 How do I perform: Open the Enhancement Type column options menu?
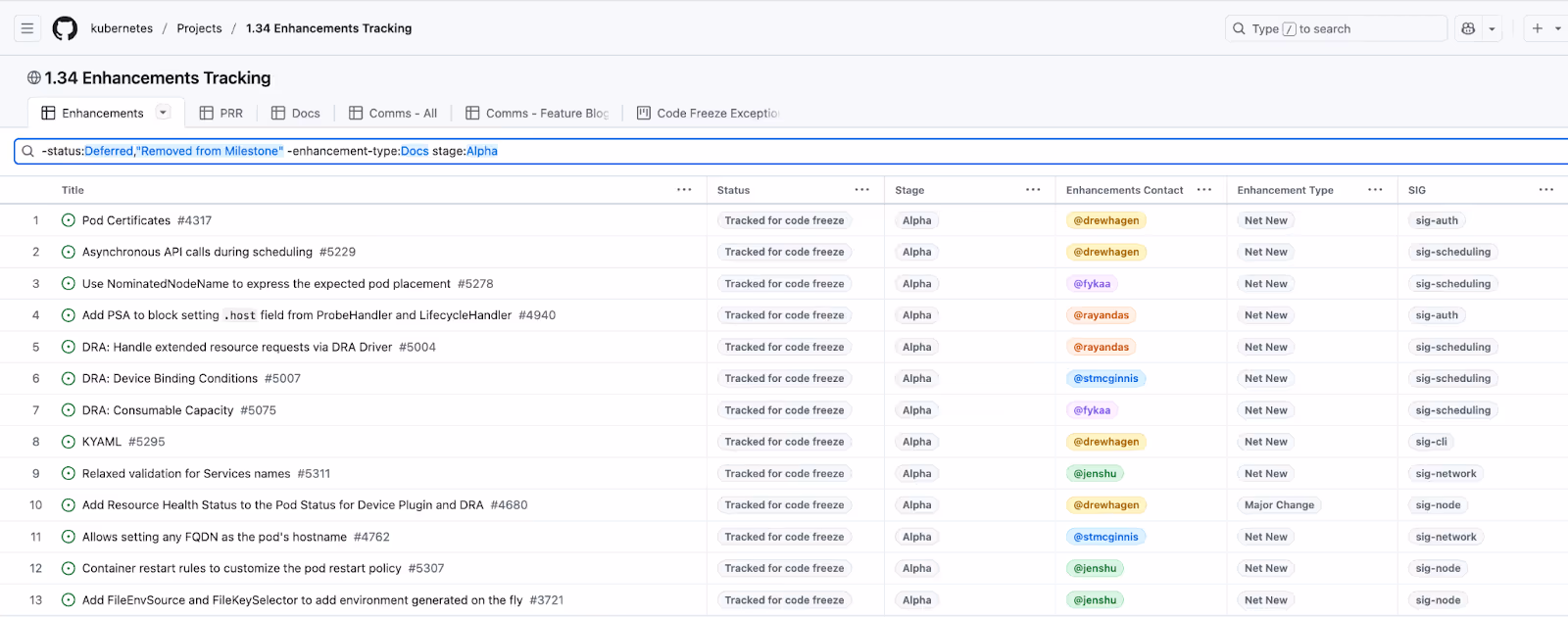pyautogui.click(x=1375, y=190)
